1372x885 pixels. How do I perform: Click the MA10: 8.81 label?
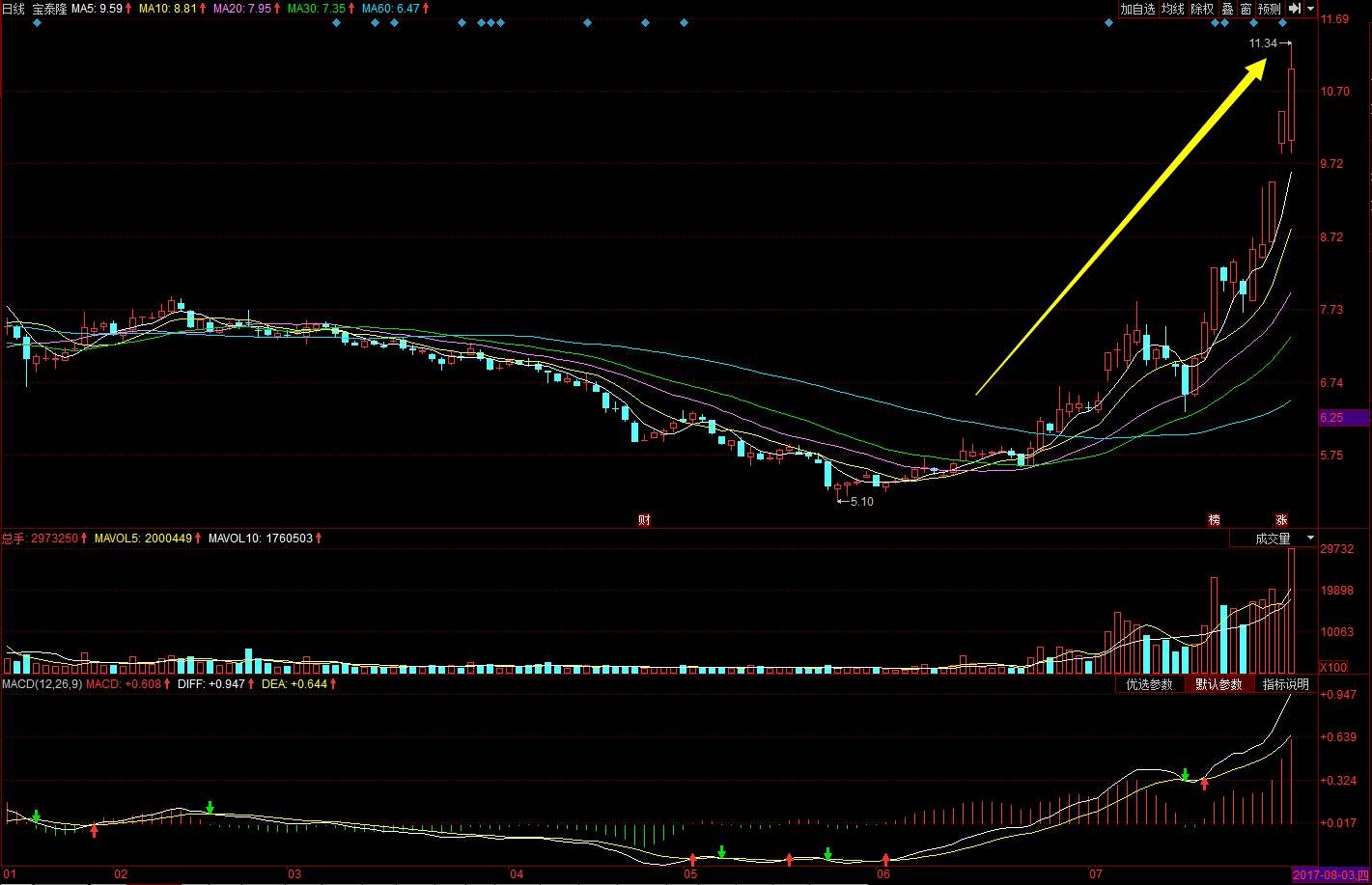[168, 9]
